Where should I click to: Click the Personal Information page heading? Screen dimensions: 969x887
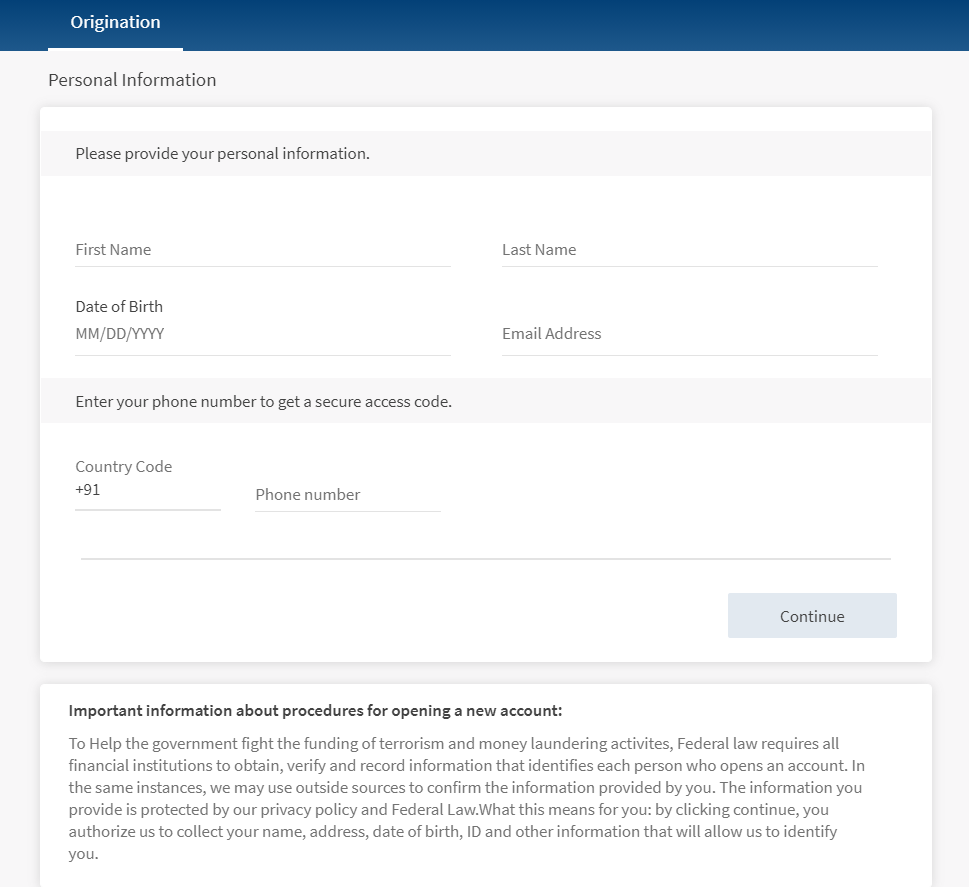[132, 80]
